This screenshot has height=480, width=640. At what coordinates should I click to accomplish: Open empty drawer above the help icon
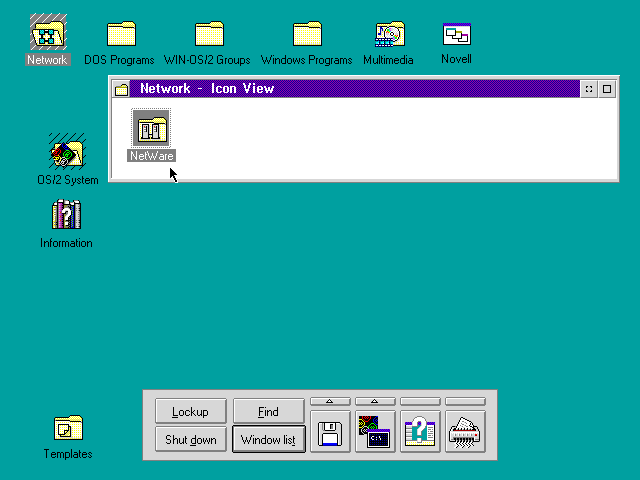420,401
